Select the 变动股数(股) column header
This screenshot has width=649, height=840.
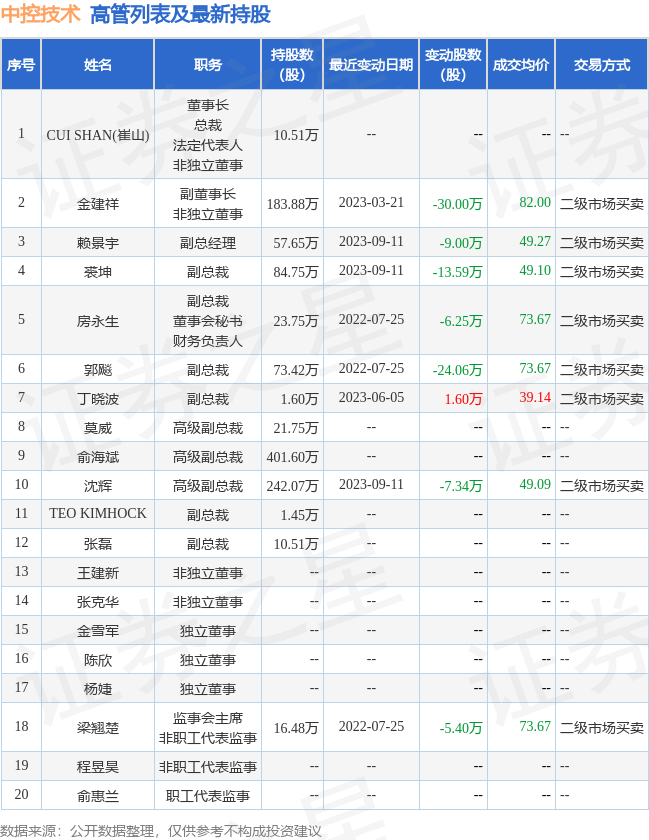[453, 65]
